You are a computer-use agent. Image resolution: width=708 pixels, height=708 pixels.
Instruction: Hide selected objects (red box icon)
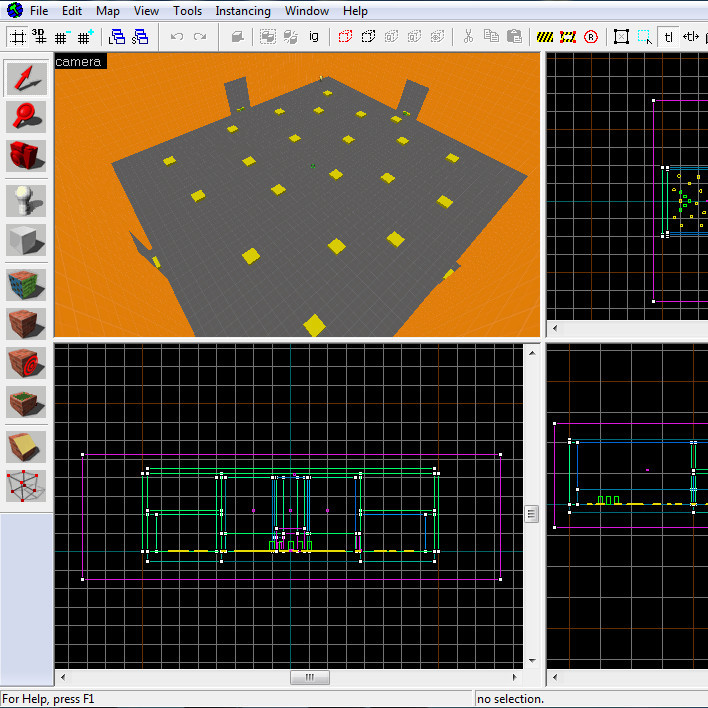(x=345, y=37)
